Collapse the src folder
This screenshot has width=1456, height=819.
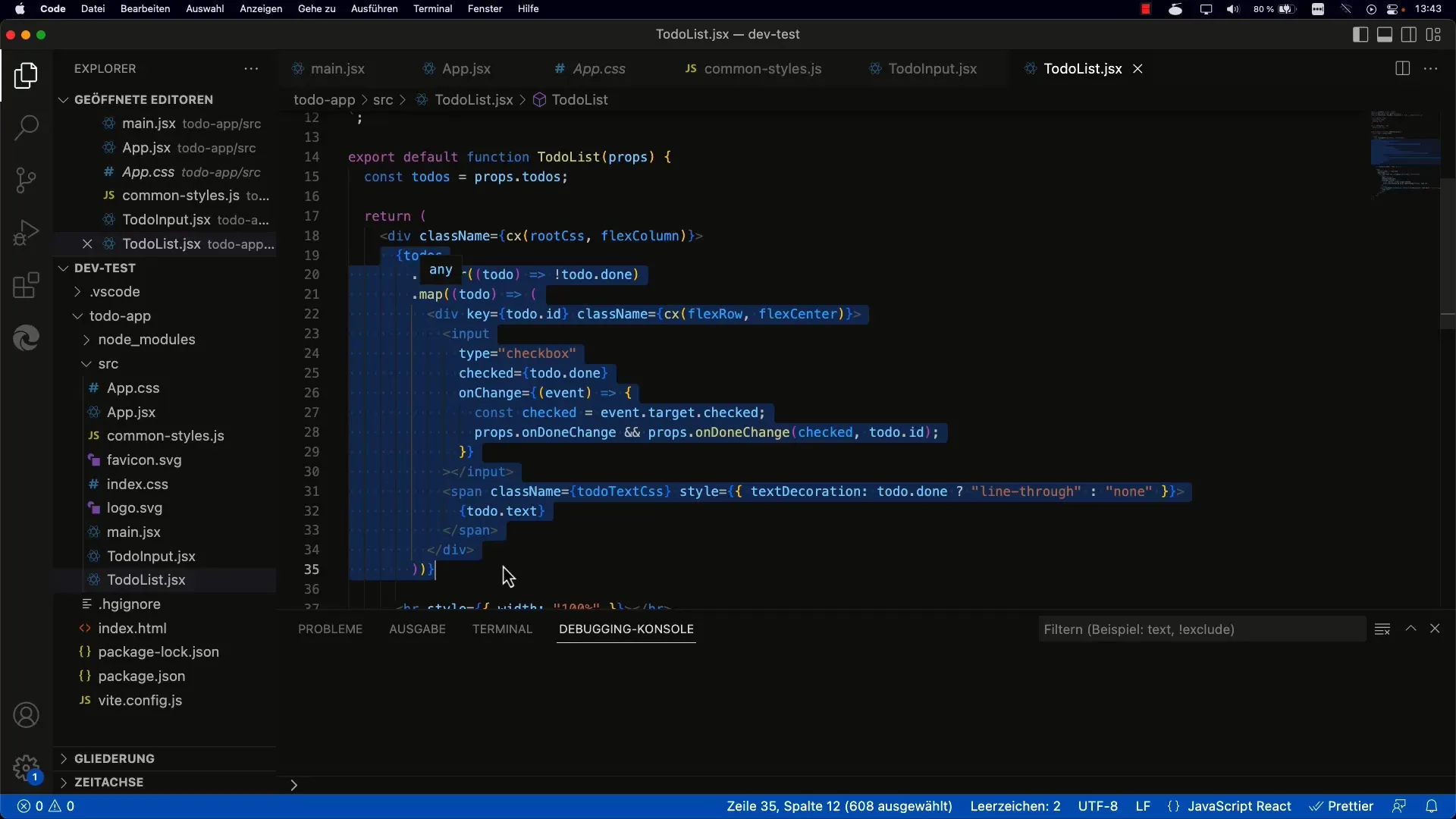[x=108, y=363]
